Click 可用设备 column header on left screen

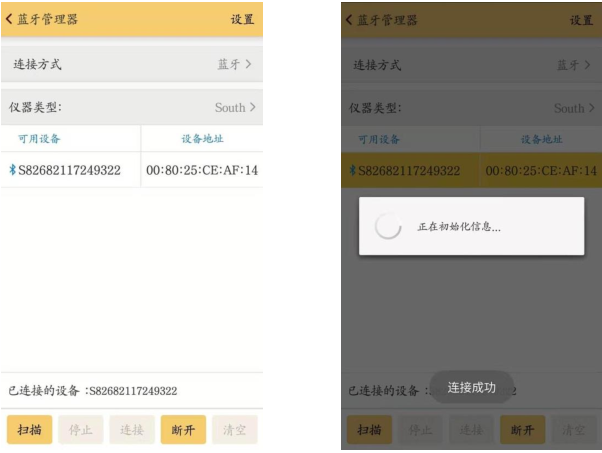pos(39,139)
